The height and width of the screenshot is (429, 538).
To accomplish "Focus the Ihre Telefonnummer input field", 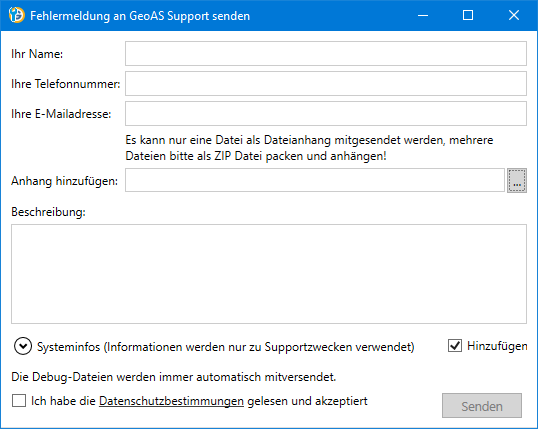I will (x=326, y=83).
